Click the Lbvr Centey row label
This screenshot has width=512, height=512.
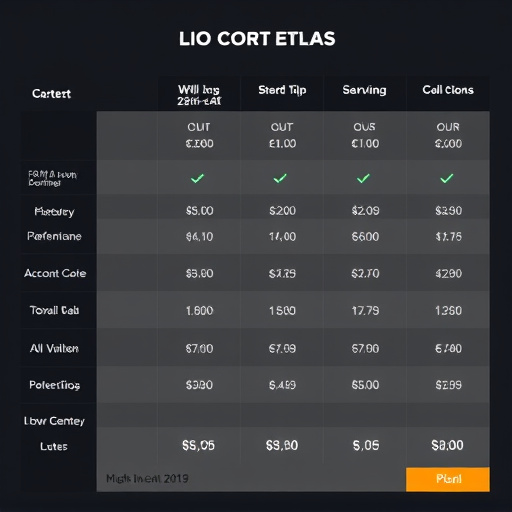tap(54, 421)
